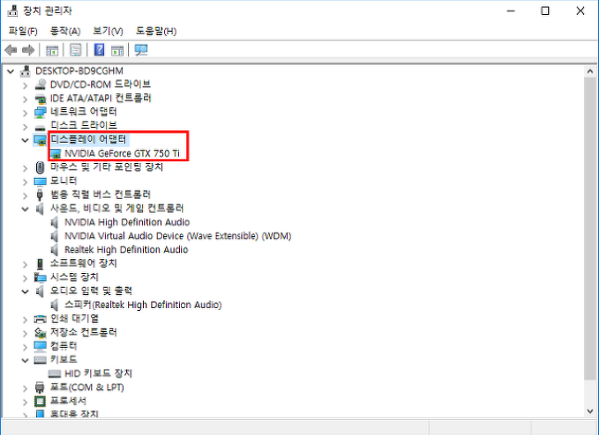Expand the 시스템 장치 node
600x435 pixels.
pos(25,278)
